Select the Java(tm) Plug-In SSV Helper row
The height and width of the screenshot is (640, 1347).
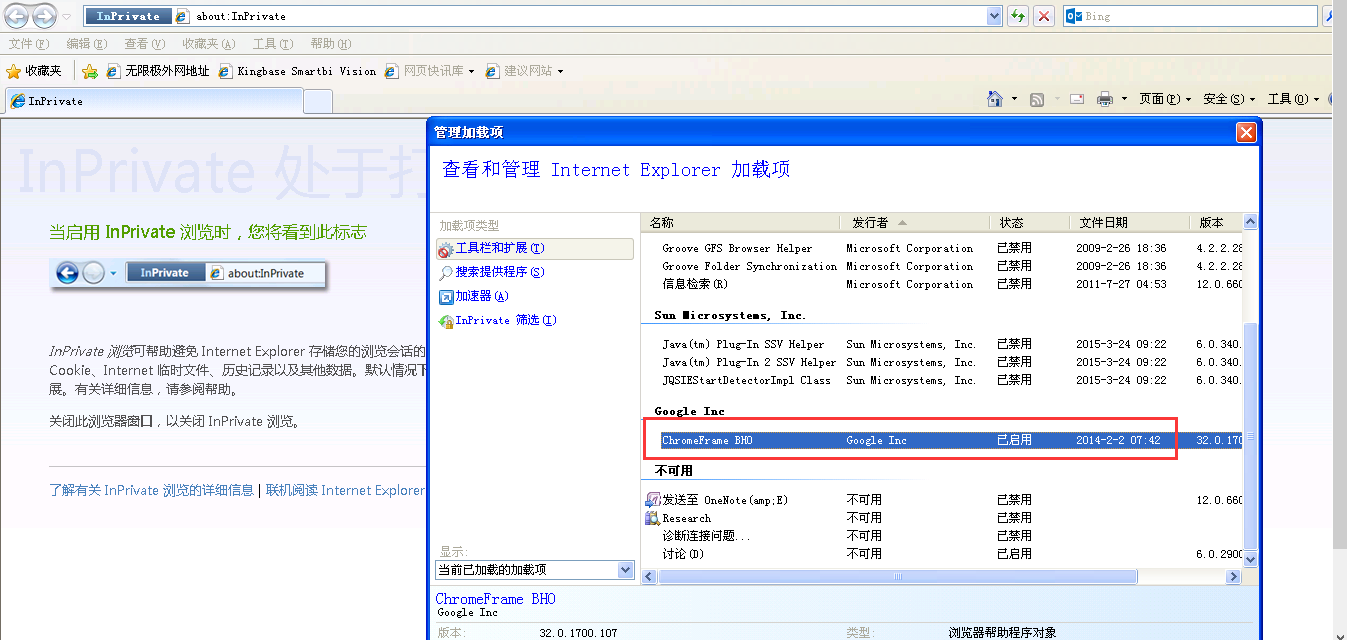tap(943, 344)
